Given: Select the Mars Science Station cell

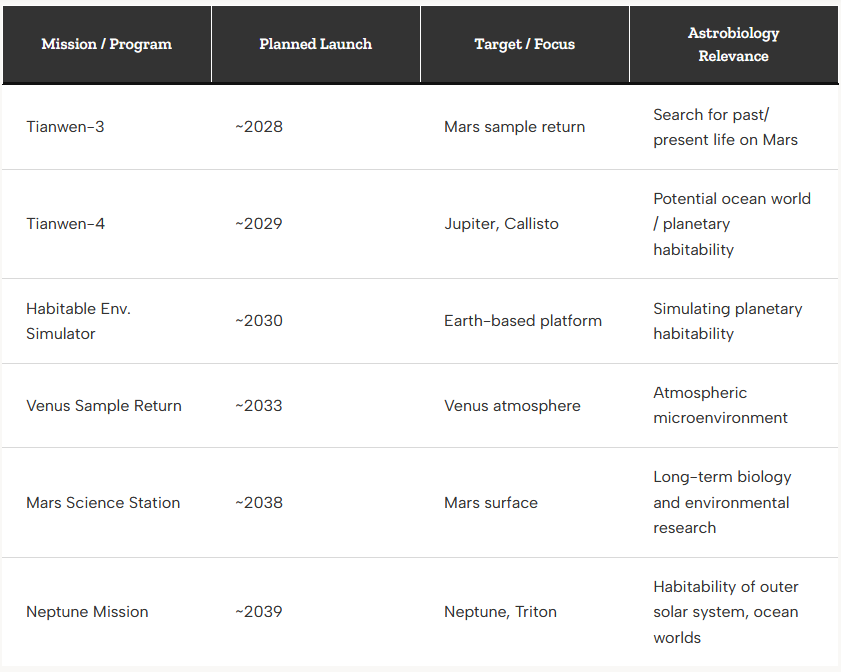Looking at the screenshot, I should [x=107, y=503].
